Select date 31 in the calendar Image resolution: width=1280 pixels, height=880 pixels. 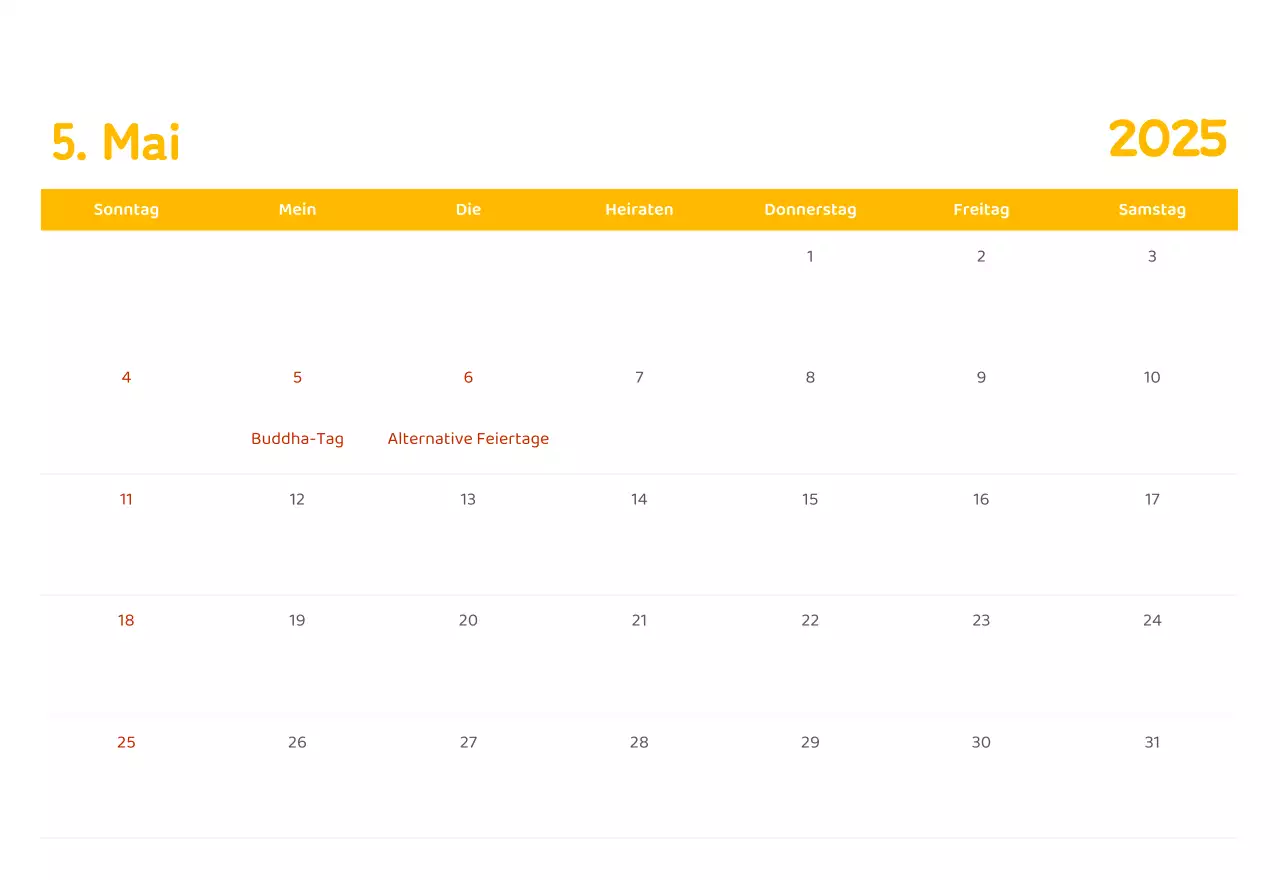1152,742
